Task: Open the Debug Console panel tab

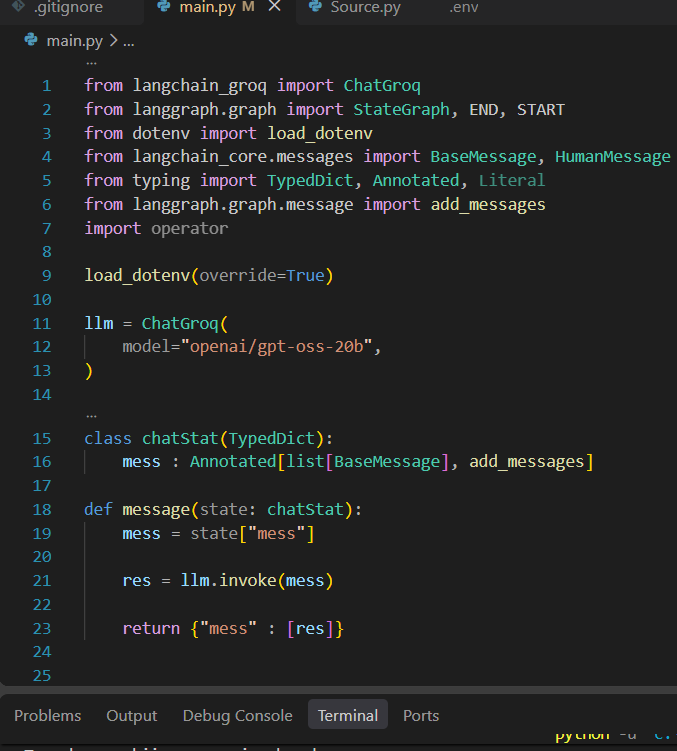Action: click(238, 715)
